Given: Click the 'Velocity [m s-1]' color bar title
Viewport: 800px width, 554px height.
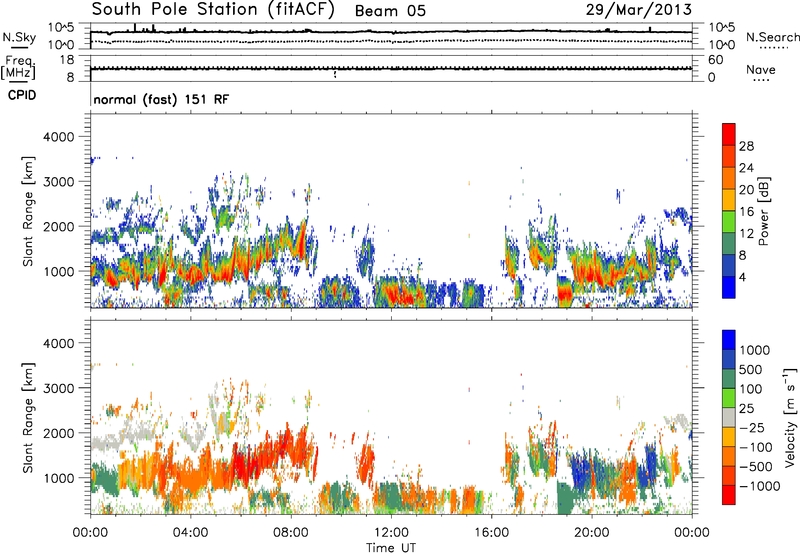Looking at the screenshot, I should point(790,417).
